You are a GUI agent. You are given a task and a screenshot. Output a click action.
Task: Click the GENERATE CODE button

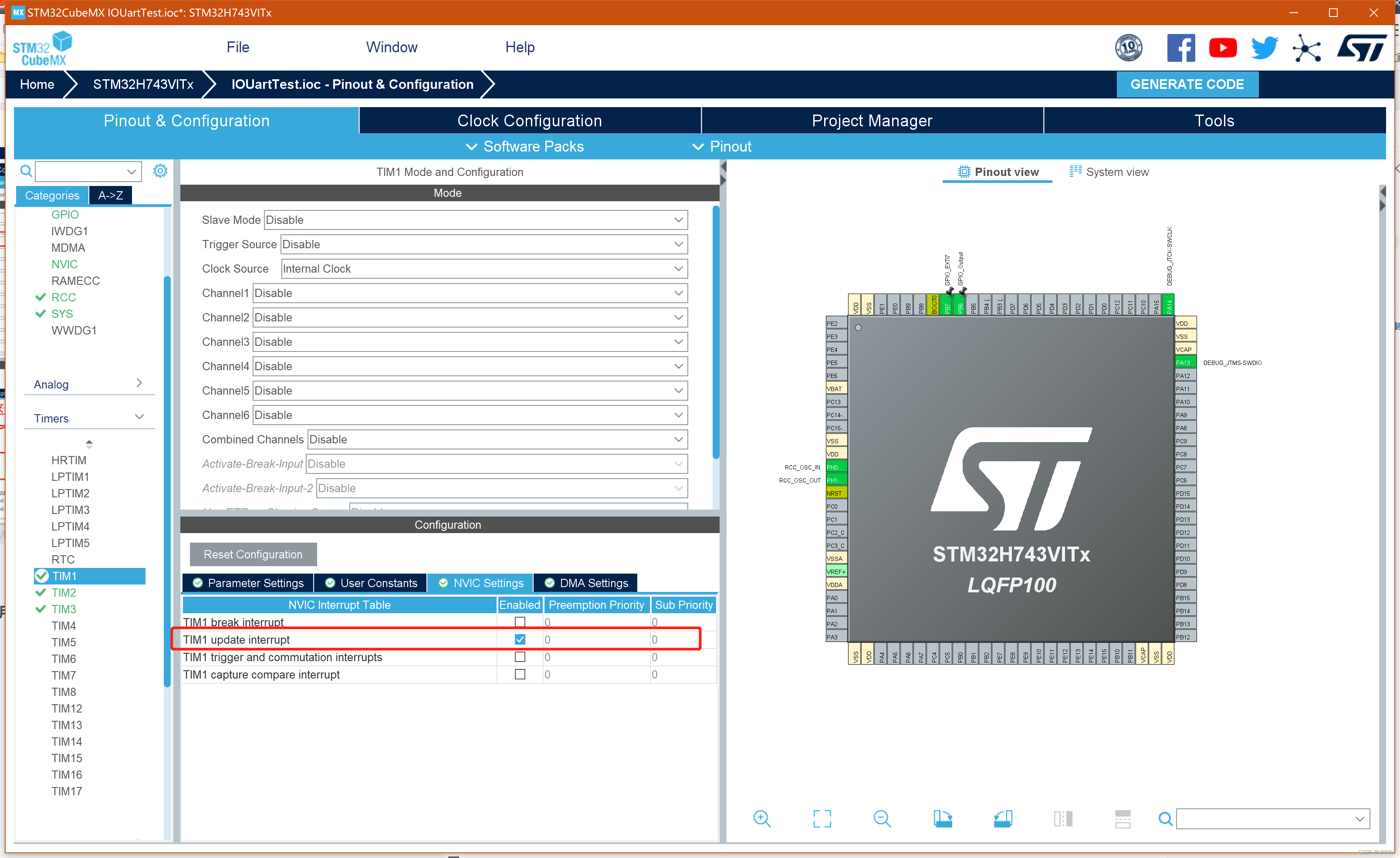tap(1187, 84)
